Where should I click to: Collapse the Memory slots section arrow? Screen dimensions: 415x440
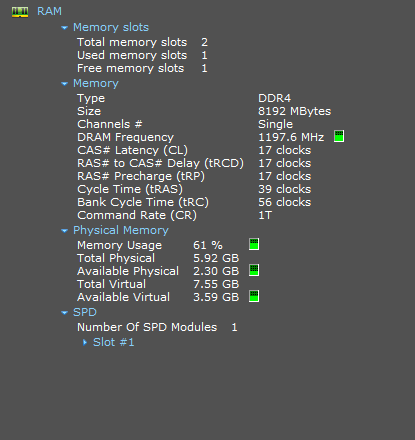[65, 28]
